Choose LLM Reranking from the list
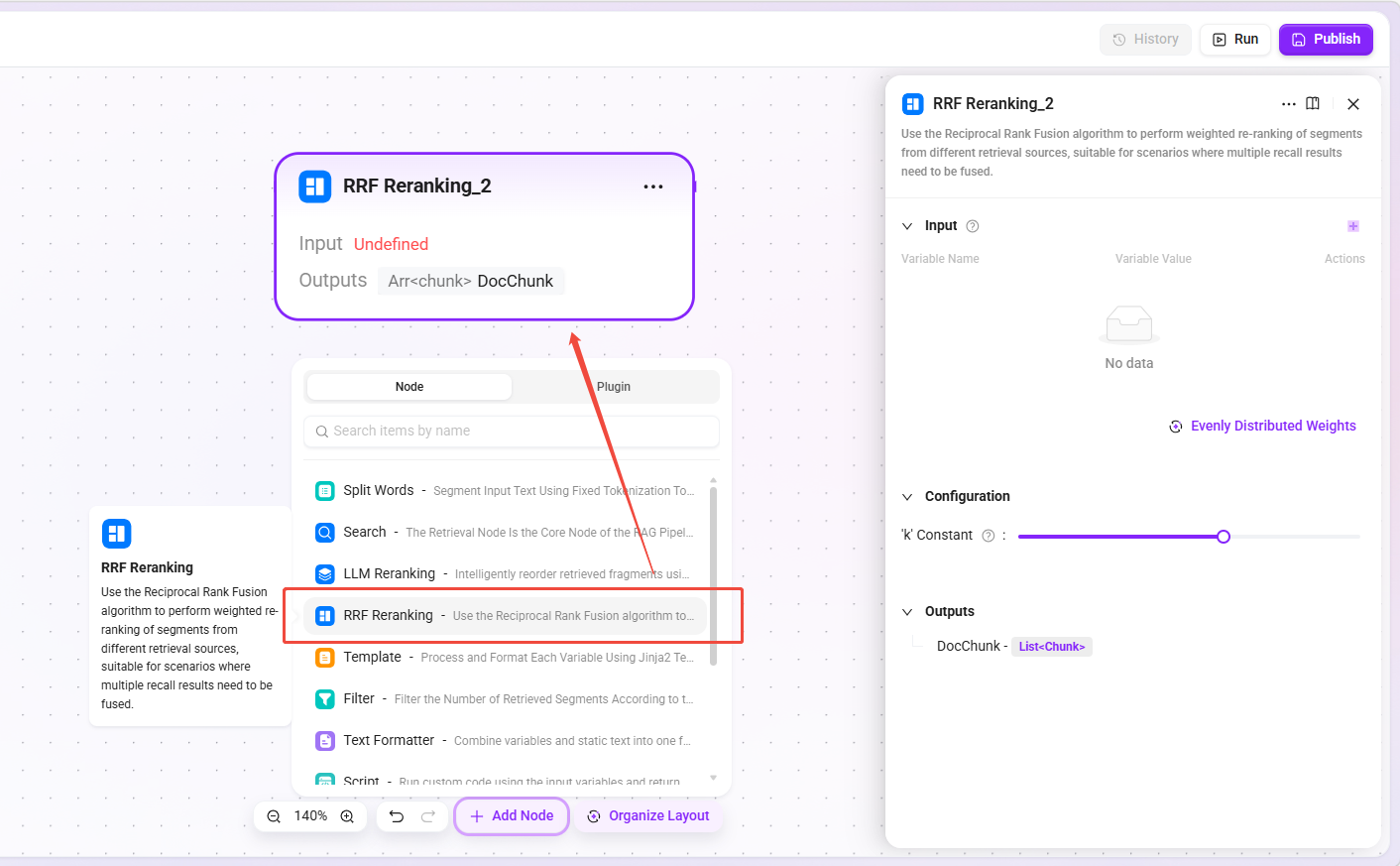 point(507,574)
